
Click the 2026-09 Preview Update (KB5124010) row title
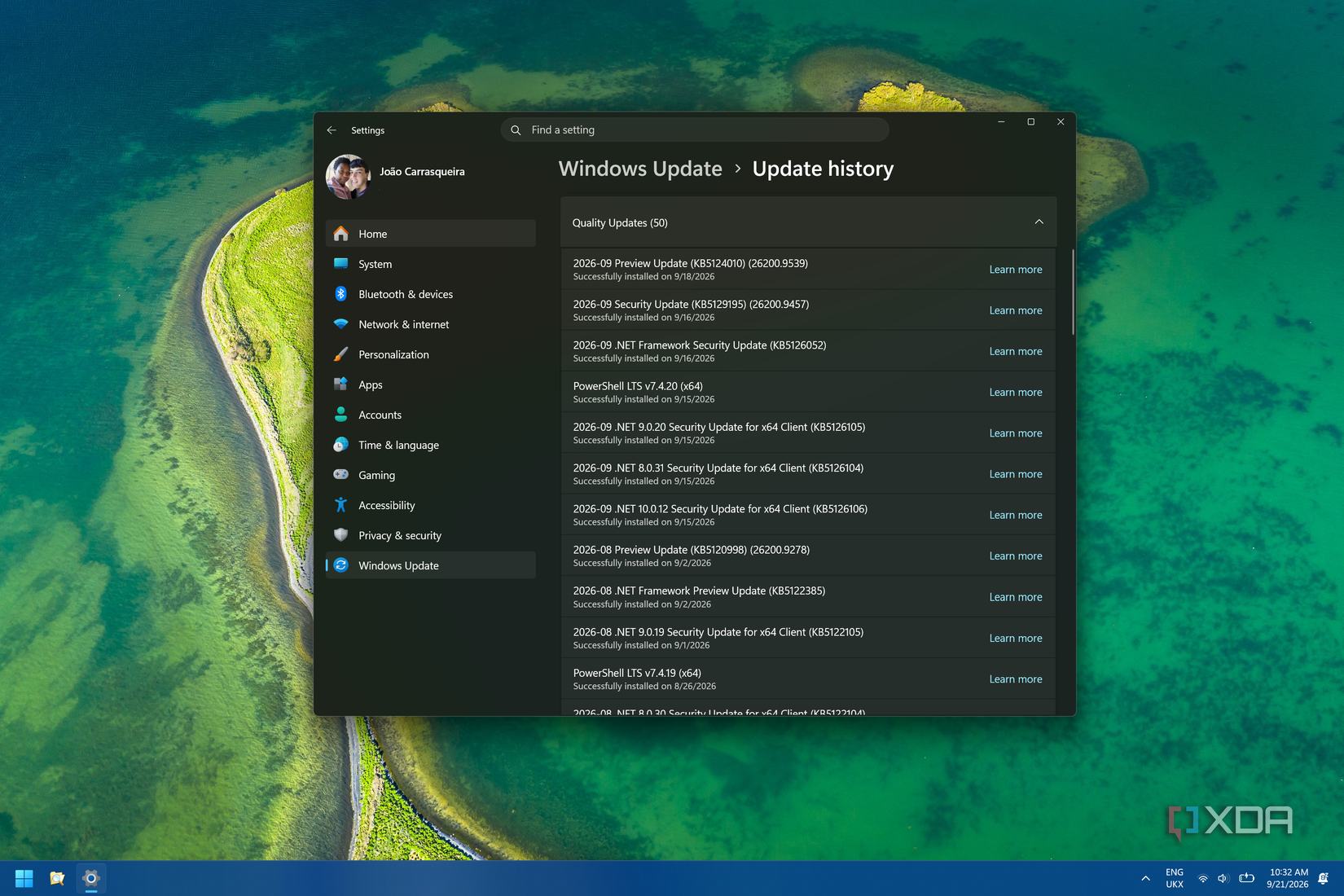tap(691, 263)
